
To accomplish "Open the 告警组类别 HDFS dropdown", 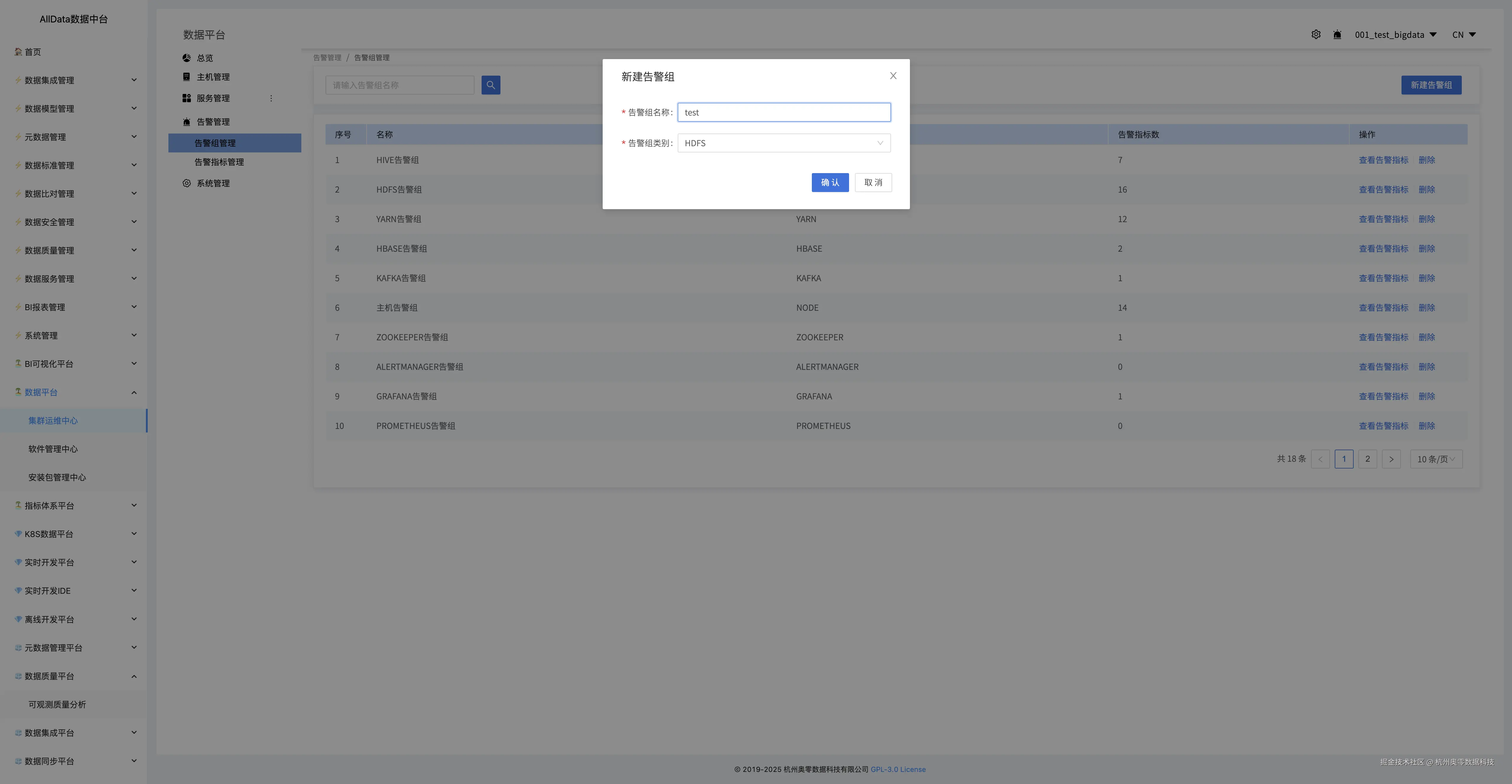I will point(783,143).
